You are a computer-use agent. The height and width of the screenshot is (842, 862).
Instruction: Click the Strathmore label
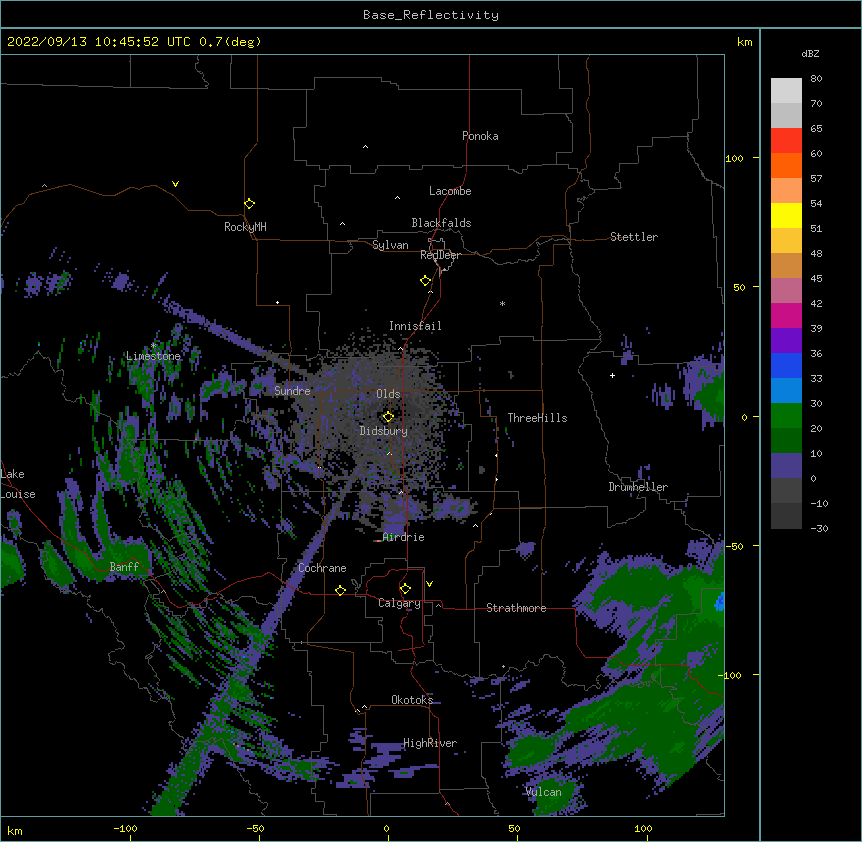[516, 608]
